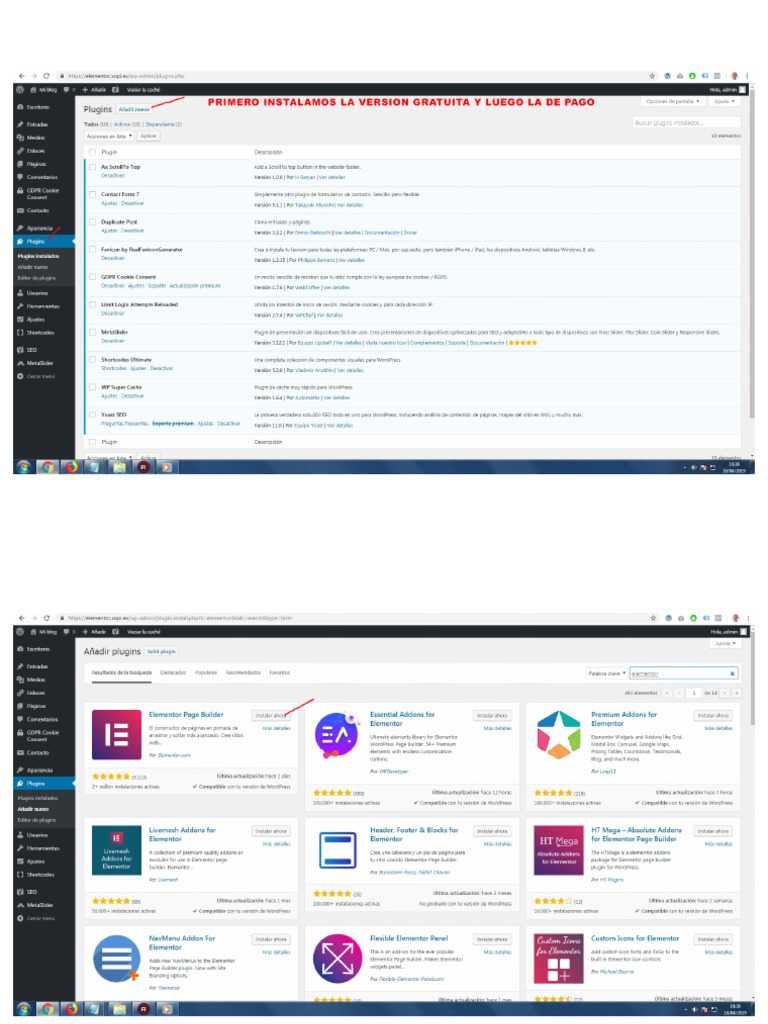Click Ajustes icon in Añadir plugins page sidebar
This screenshot has width=768, height=1024.
coord(20,861)
